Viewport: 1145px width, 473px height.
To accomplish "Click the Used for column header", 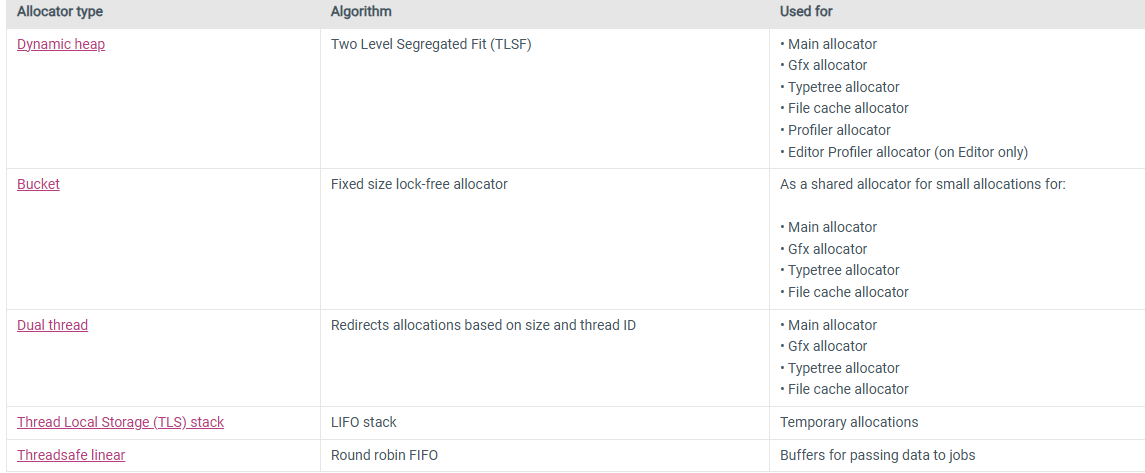I will tap(806, 12).
